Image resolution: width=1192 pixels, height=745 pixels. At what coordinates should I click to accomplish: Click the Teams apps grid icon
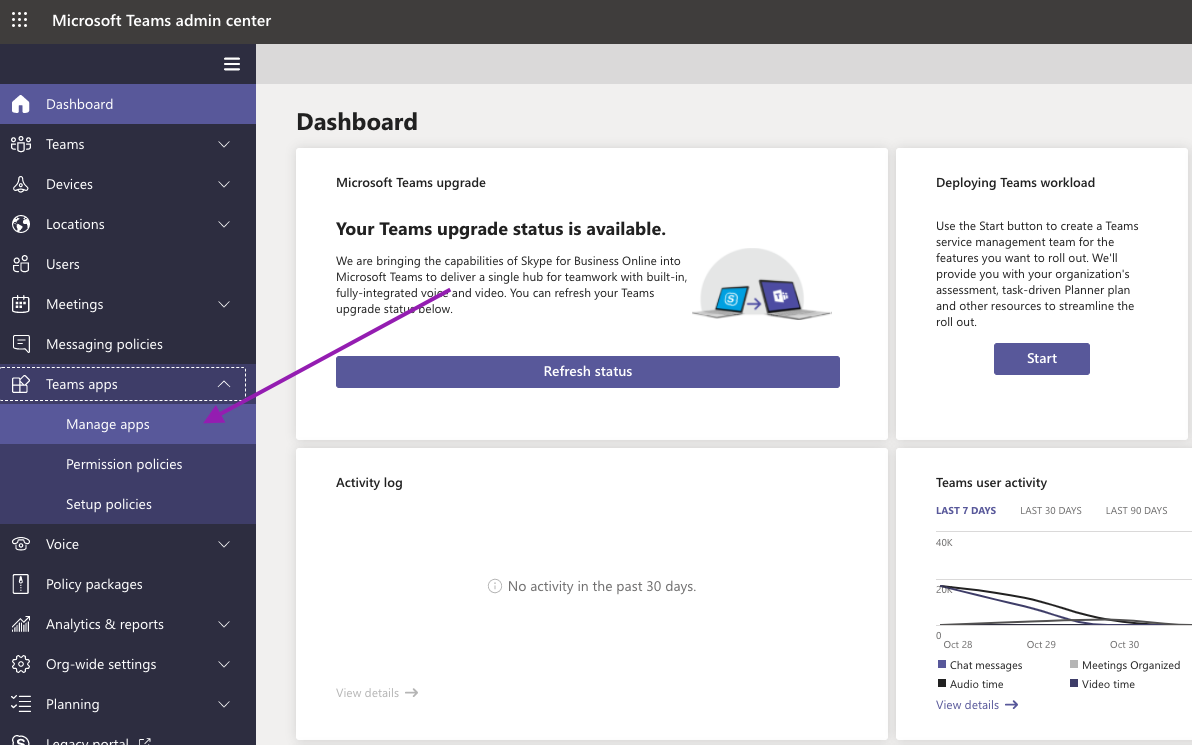(x=21, y=384)
